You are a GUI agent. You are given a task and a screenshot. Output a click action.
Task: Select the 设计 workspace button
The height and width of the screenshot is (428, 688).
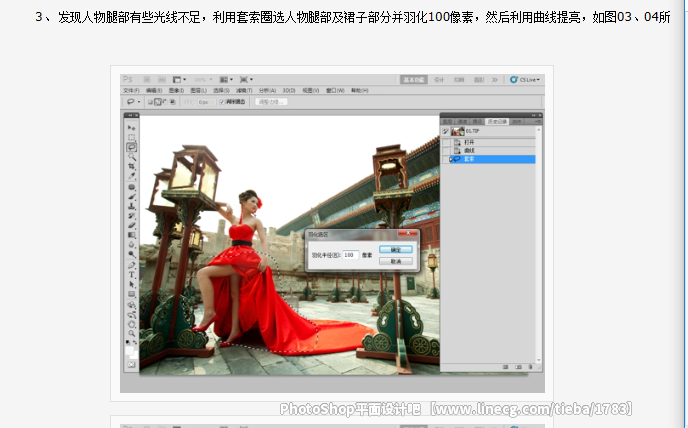point(439,79)
